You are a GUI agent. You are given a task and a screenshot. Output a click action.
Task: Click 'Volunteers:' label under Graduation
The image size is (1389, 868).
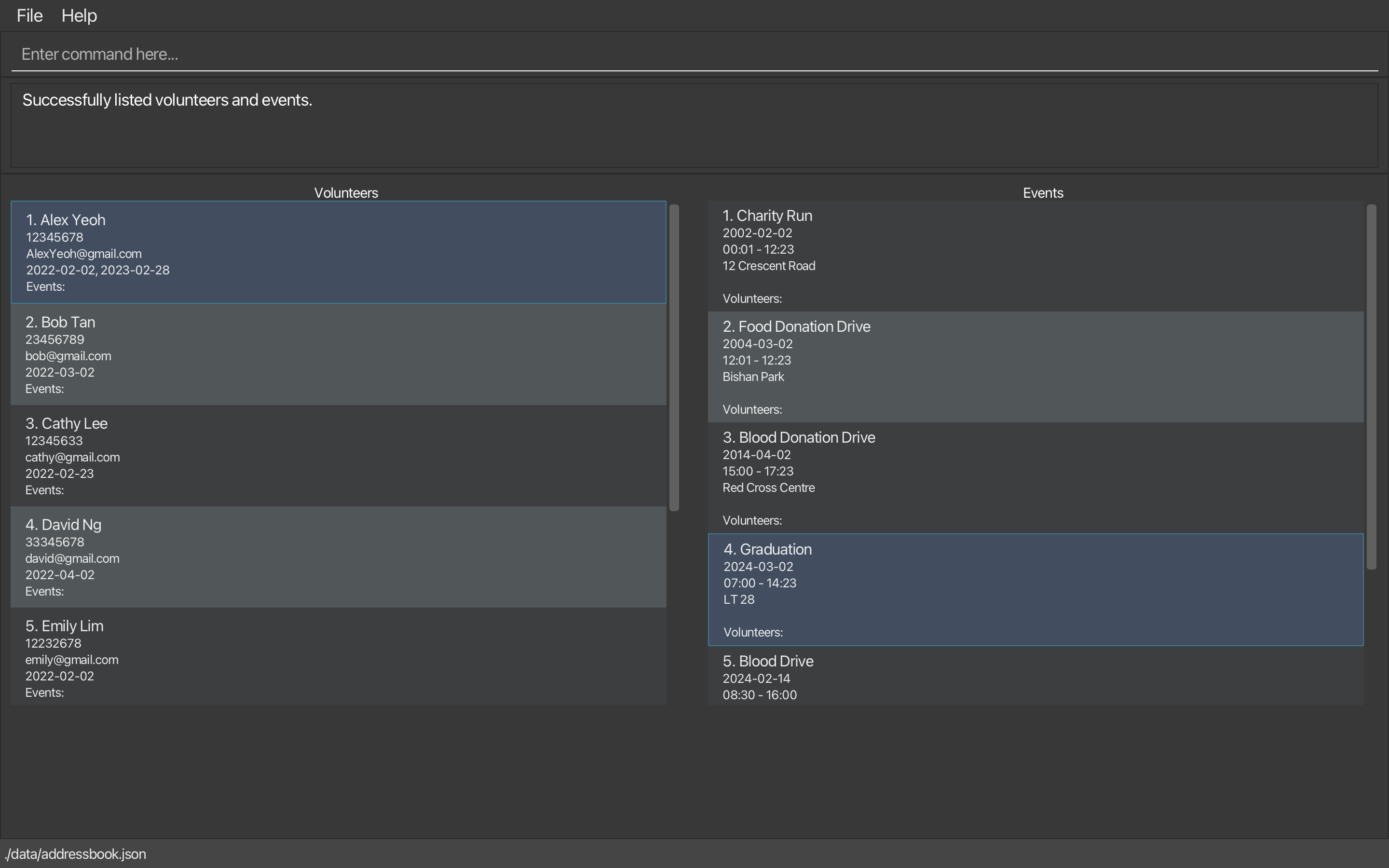click(753, 632)
